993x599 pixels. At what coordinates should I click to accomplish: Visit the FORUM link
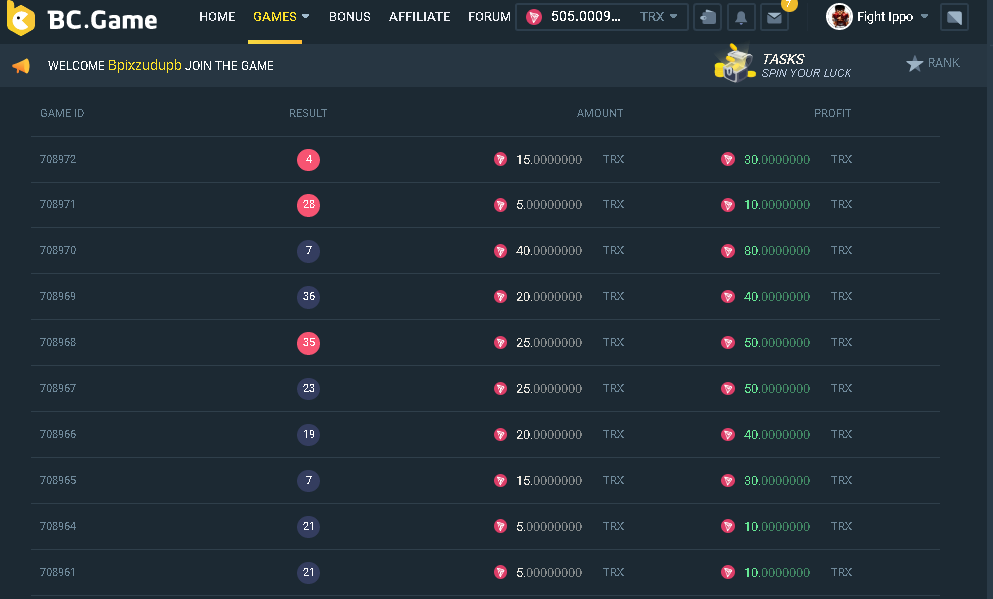489,17
